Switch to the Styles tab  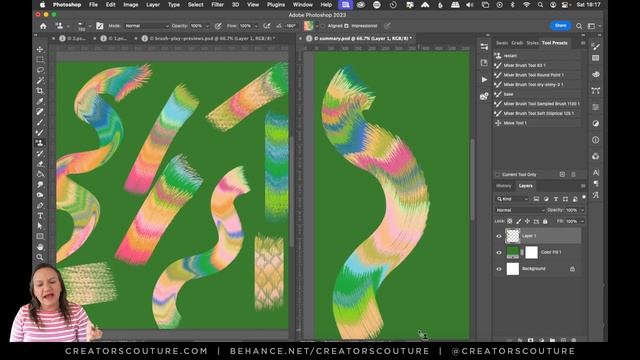tap(532, 43)
